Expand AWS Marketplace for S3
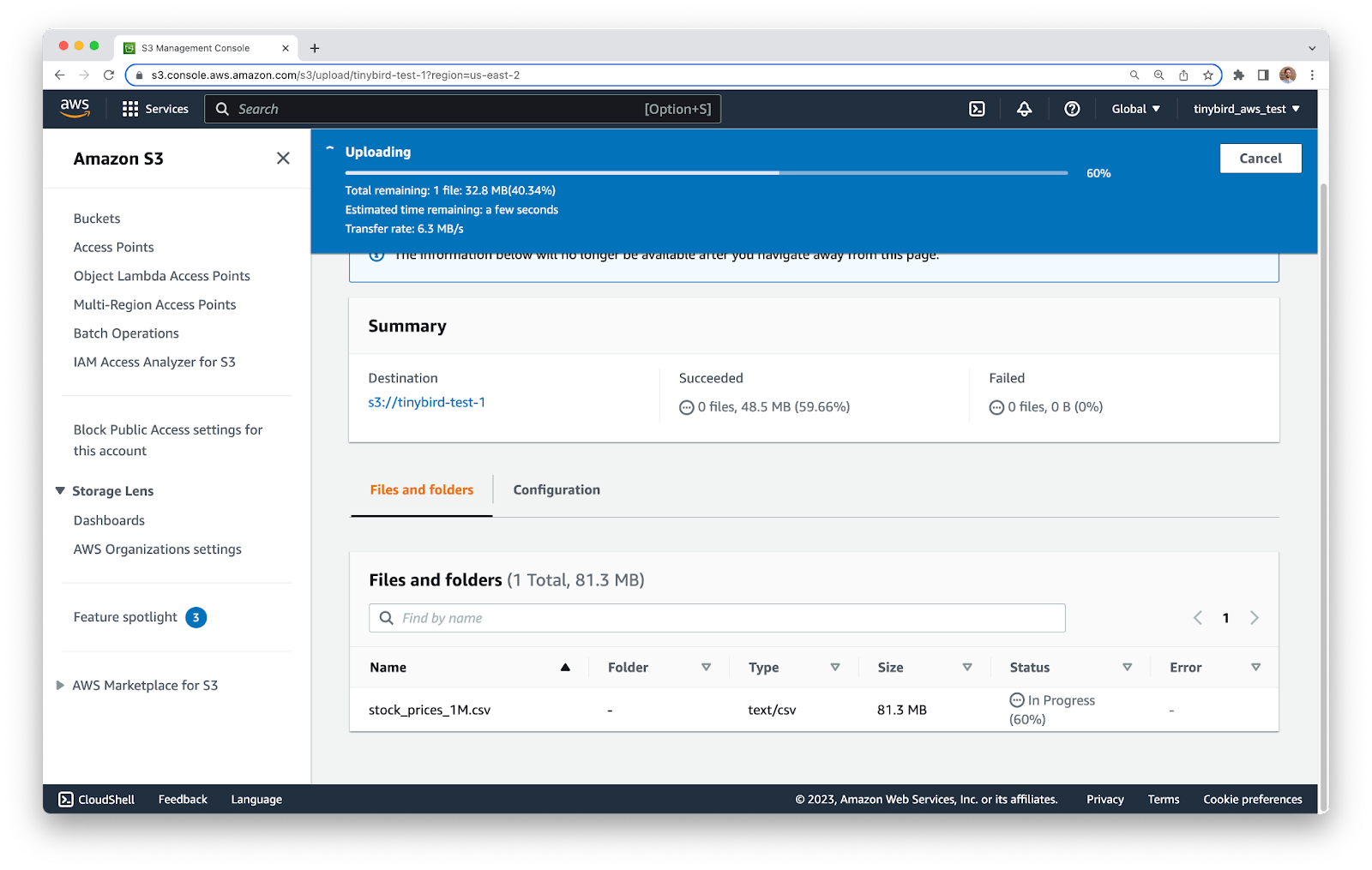This screenshot has height=870, width=1372. point(60,686)
